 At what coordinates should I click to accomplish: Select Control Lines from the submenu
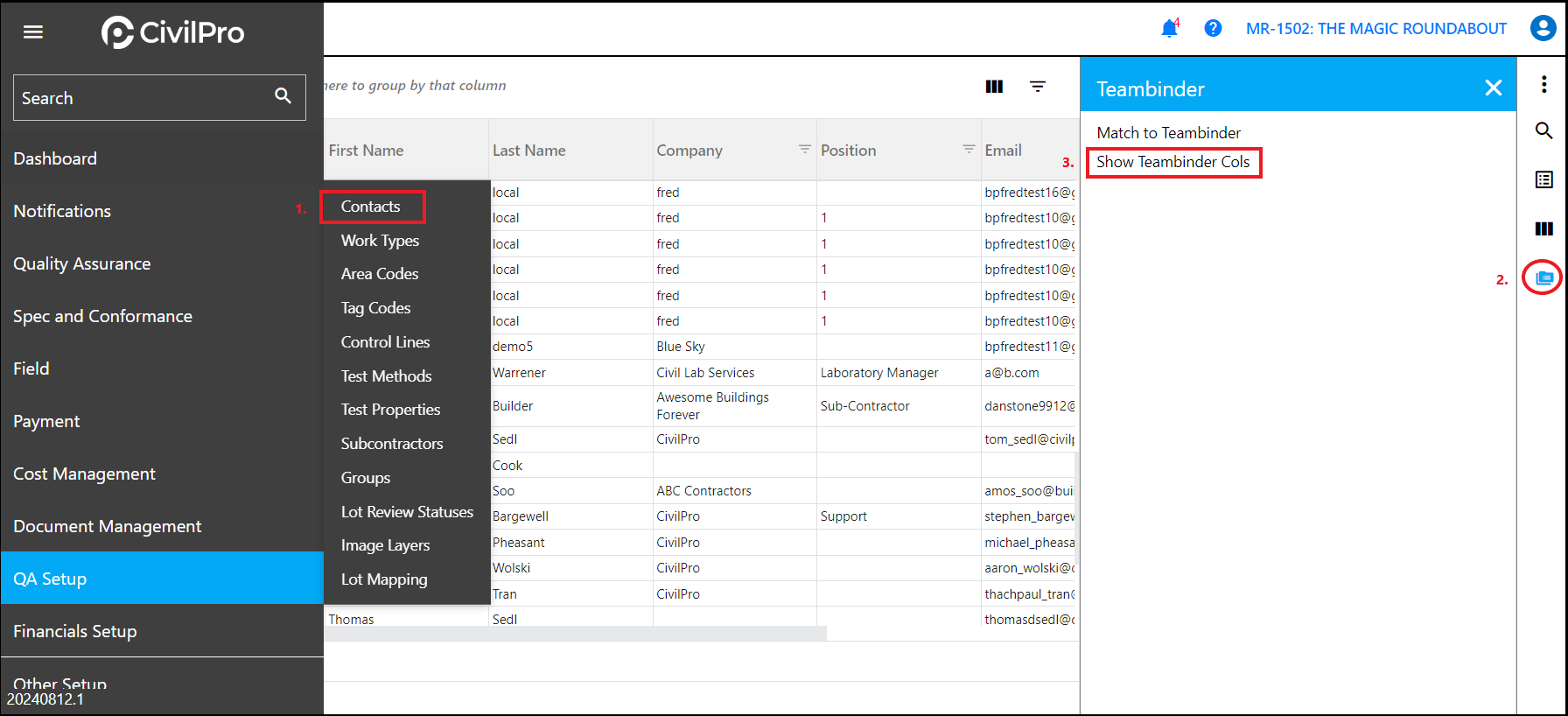[x=385, y=342]
